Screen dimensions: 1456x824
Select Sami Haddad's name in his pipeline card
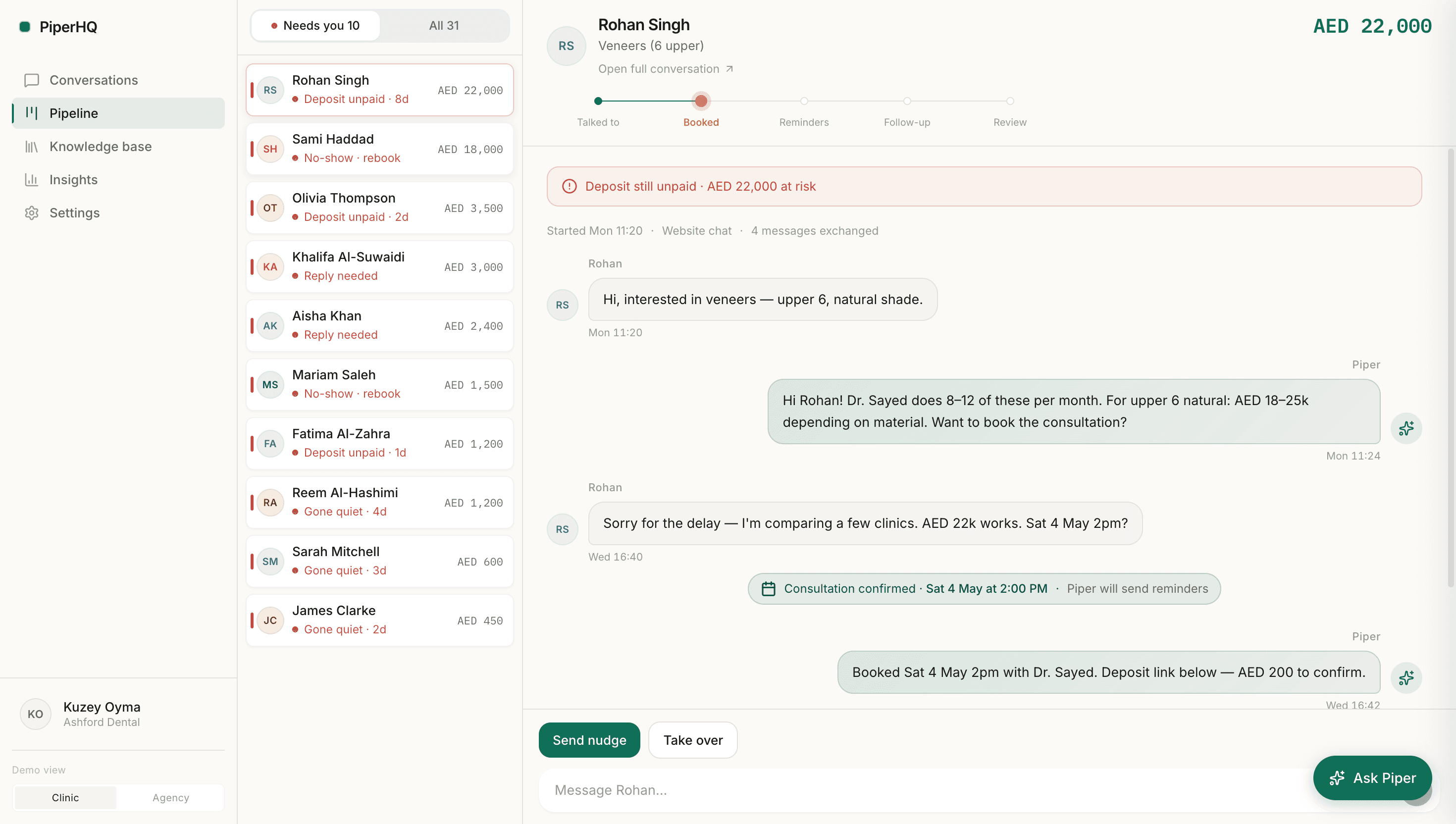[x=333, y=139]
